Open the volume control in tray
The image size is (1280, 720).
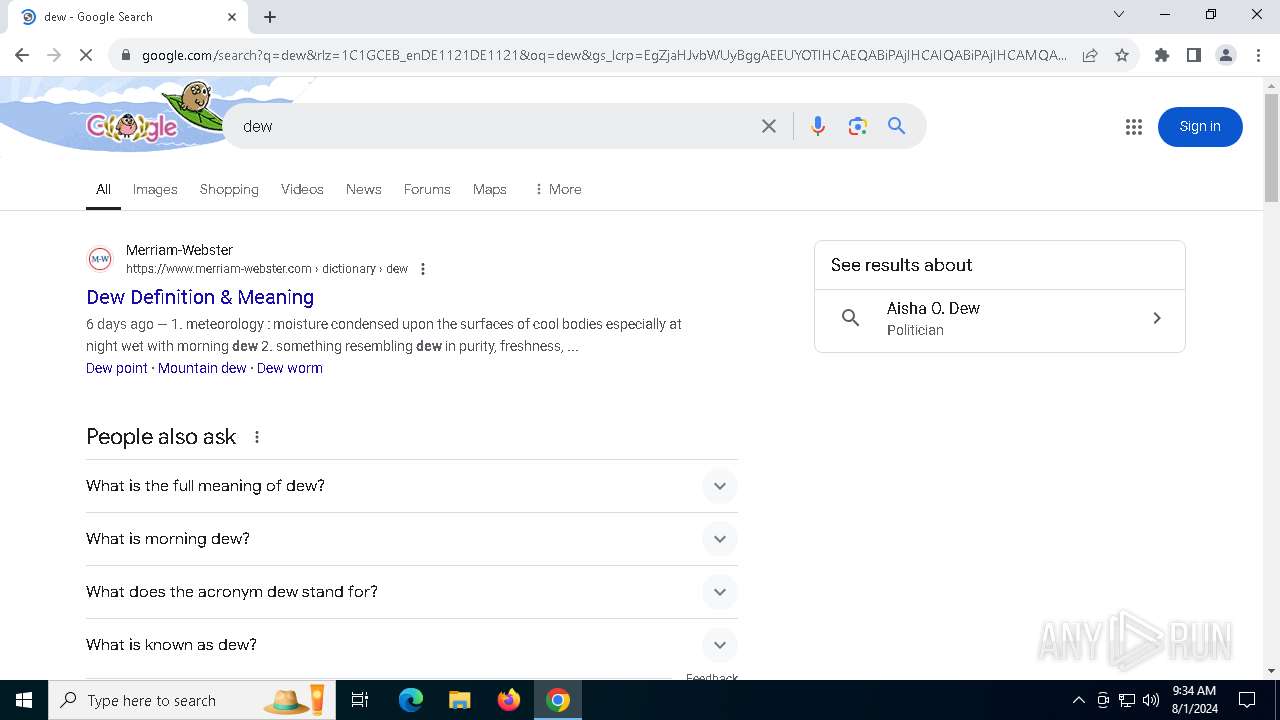click(x=1151, y=700)
